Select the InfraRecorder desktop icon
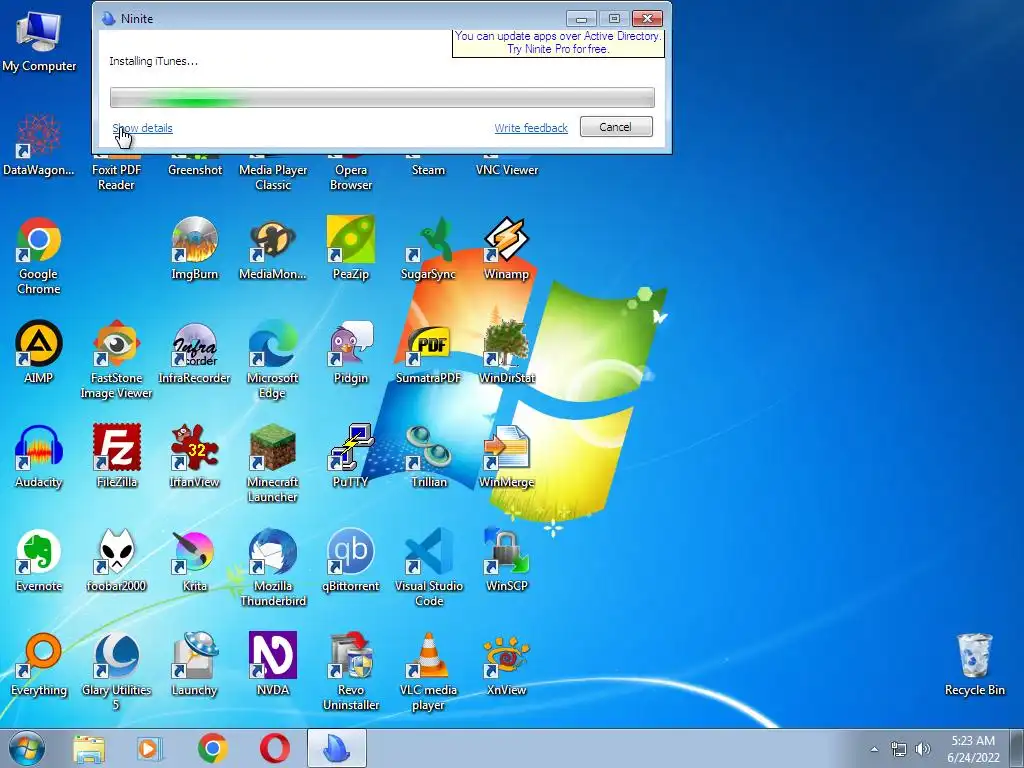The width and height of the screenshot is (1024, 768). pyautogui.click(x=195, y=352)
